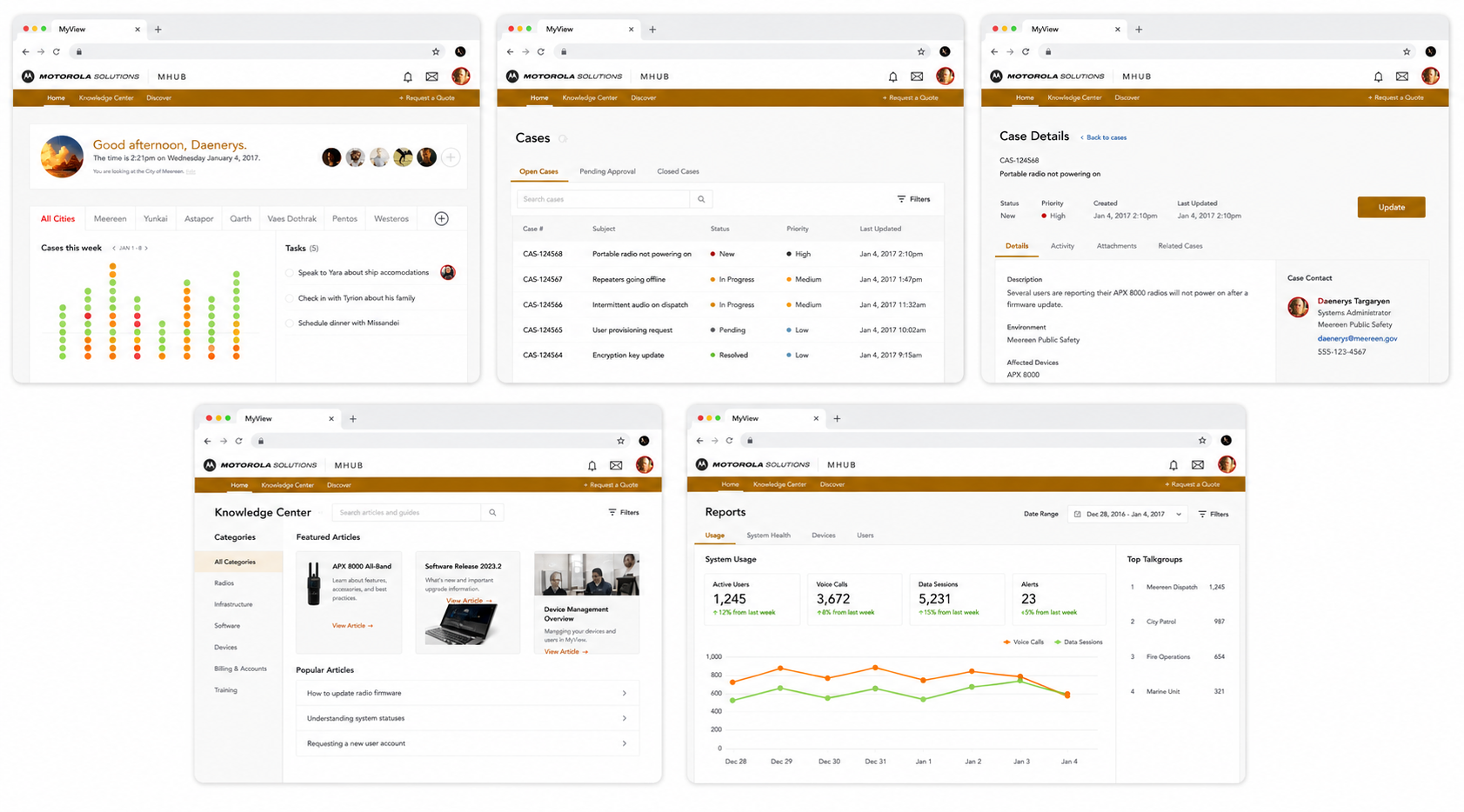The height and width of the screenshot is (812, 1464).
Task: Open Filters in the Reports window
Action: [1213, 515]
